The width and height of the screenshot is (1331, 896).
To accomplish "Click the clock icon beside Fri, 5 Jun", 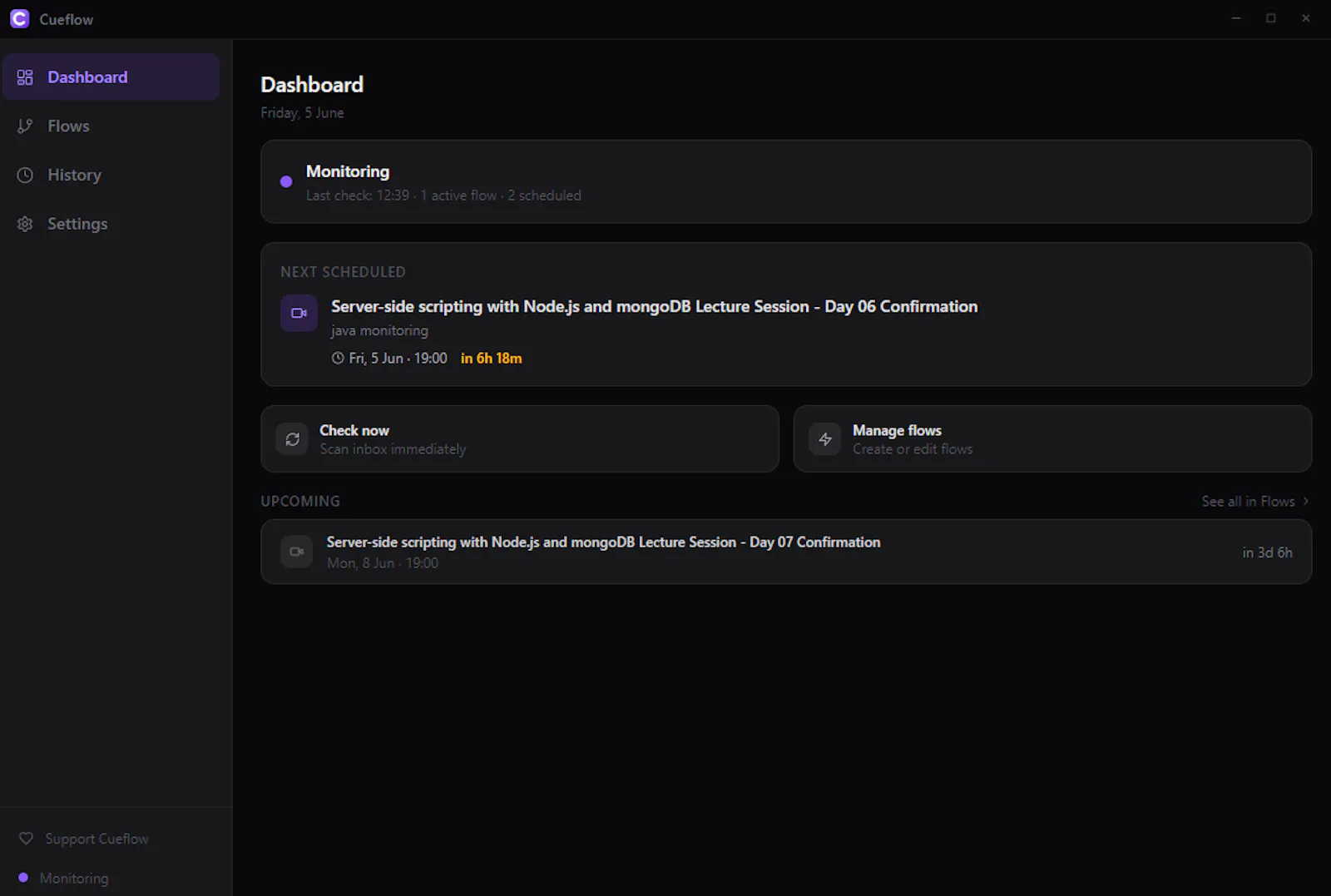I will (338, 358).
